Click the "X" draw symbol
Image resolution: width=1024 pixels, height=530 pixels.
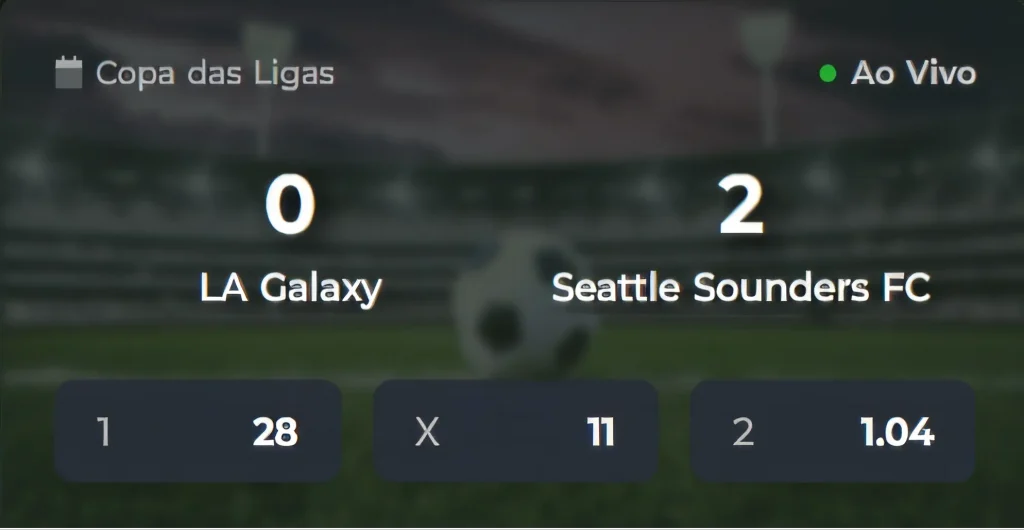tap(427, 433)
